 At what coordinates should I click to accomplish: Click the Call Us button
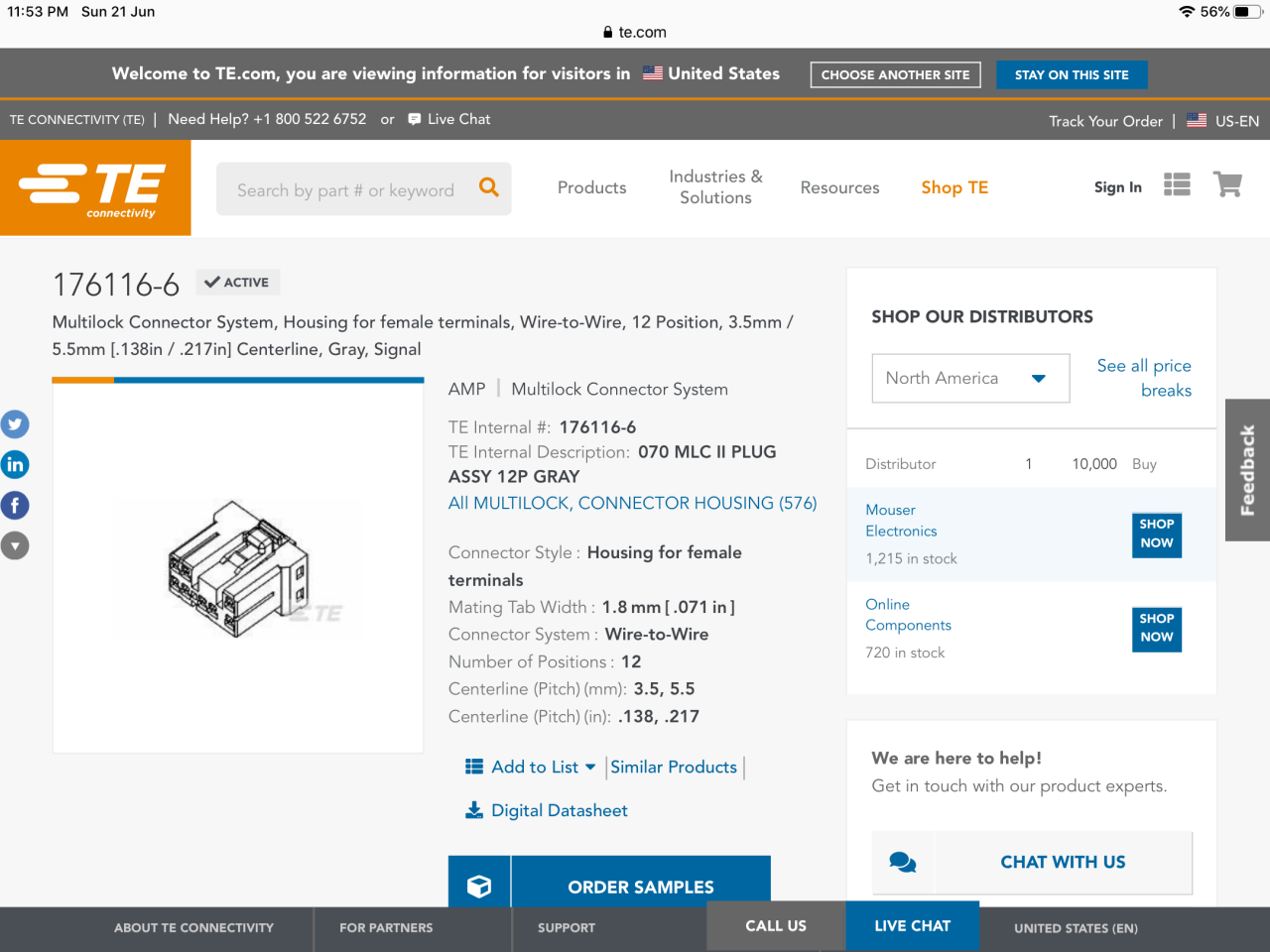(776, 926)
